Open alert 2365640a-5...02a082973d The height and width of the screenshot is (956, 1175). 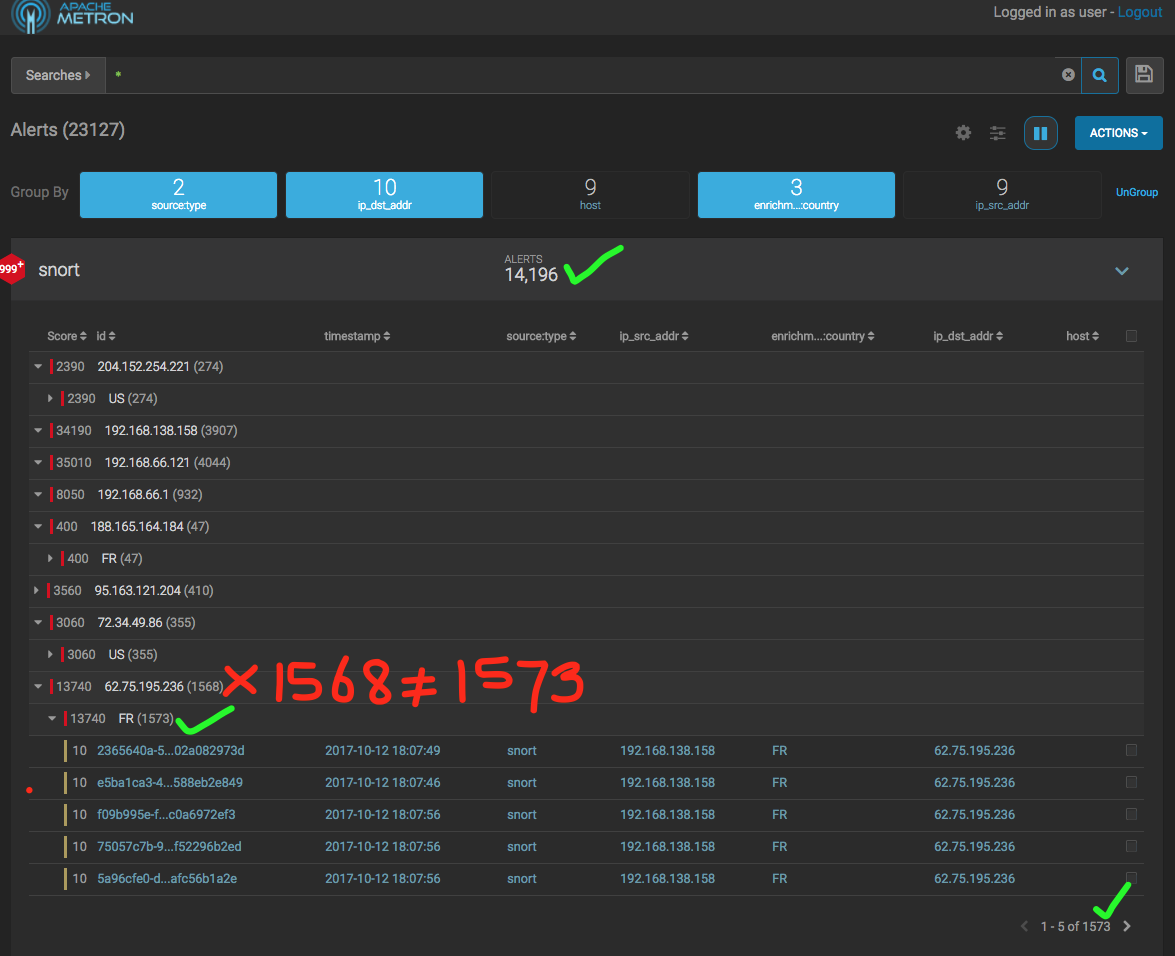(x=171, y=751)
